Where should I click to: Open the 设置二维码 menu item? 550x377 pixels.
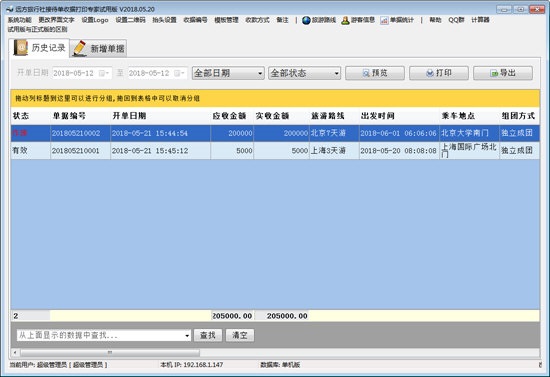(x=130, y=20)
